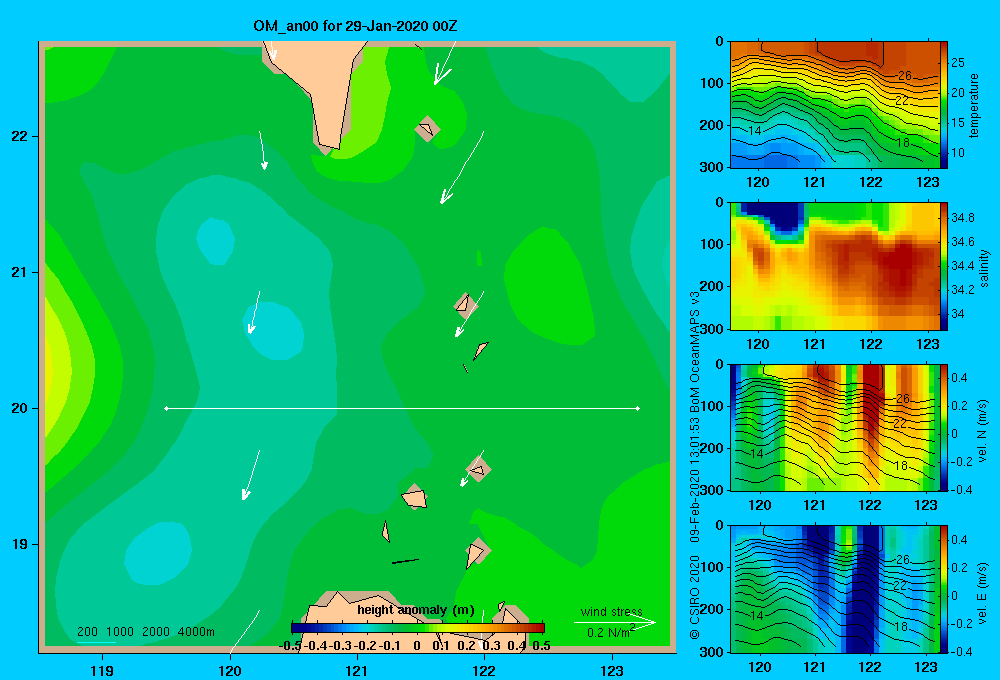Click the 'salinity' axis label
This screenshot has height=680, width=1000.
pos(984,268)
